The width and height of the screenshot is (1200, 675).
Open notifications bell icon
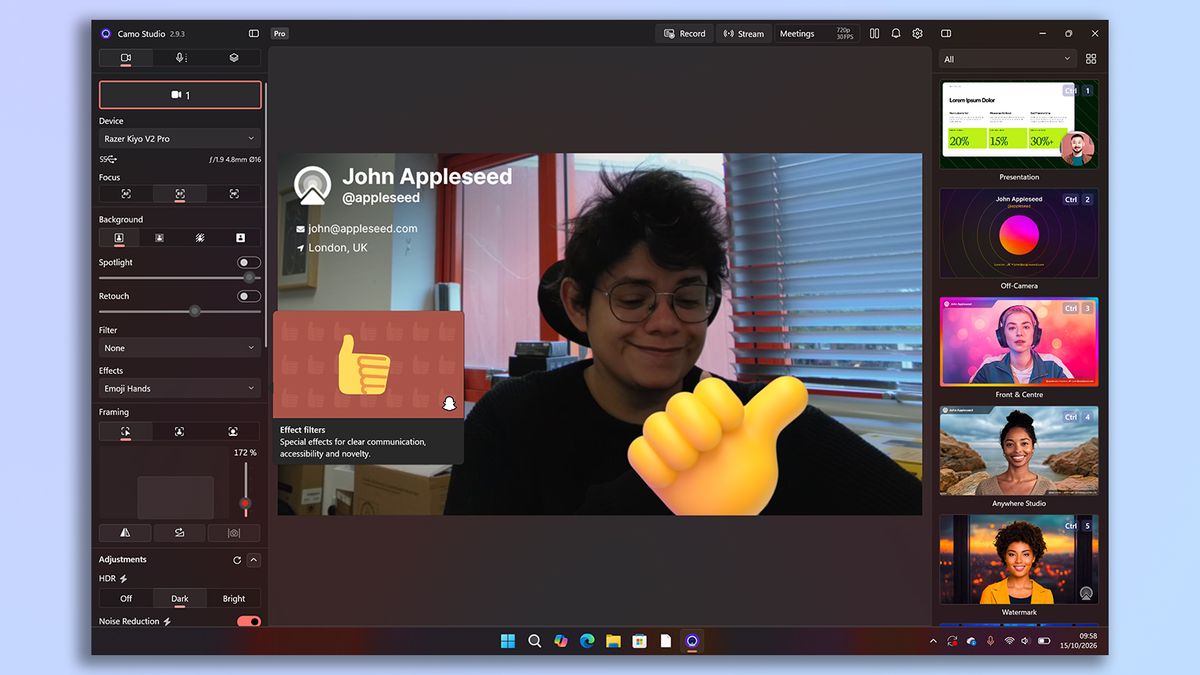(x=896, y=33)
